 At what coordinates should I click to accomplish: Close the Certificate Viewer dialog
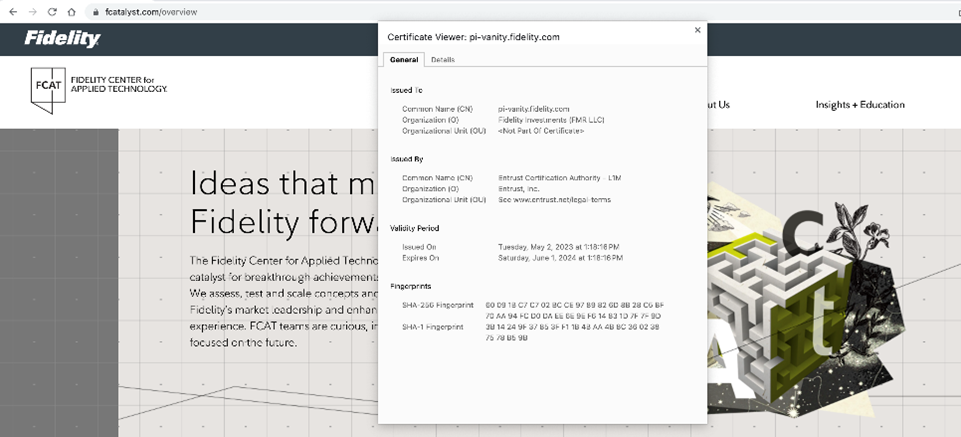[697, 30]
